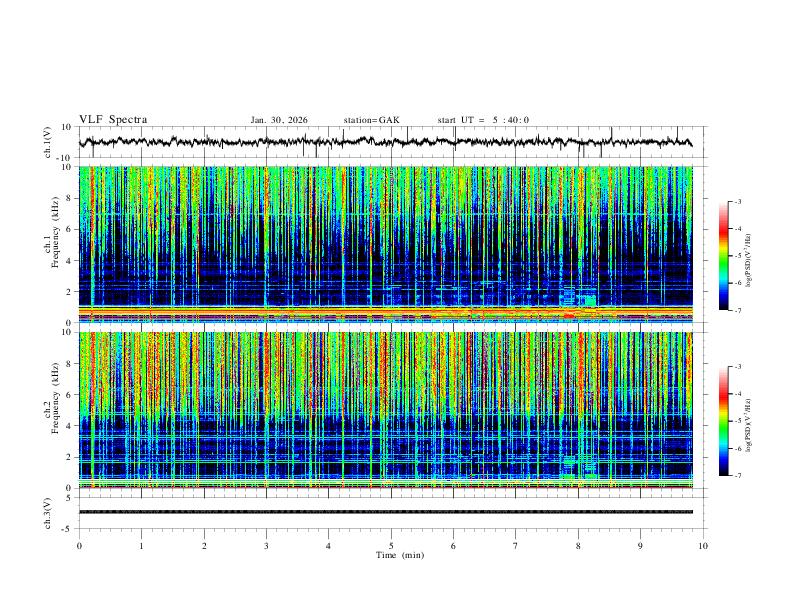792x612 pixels.
Task: Click the time axis tick label '0'
Action: click(x=79, y=546)
